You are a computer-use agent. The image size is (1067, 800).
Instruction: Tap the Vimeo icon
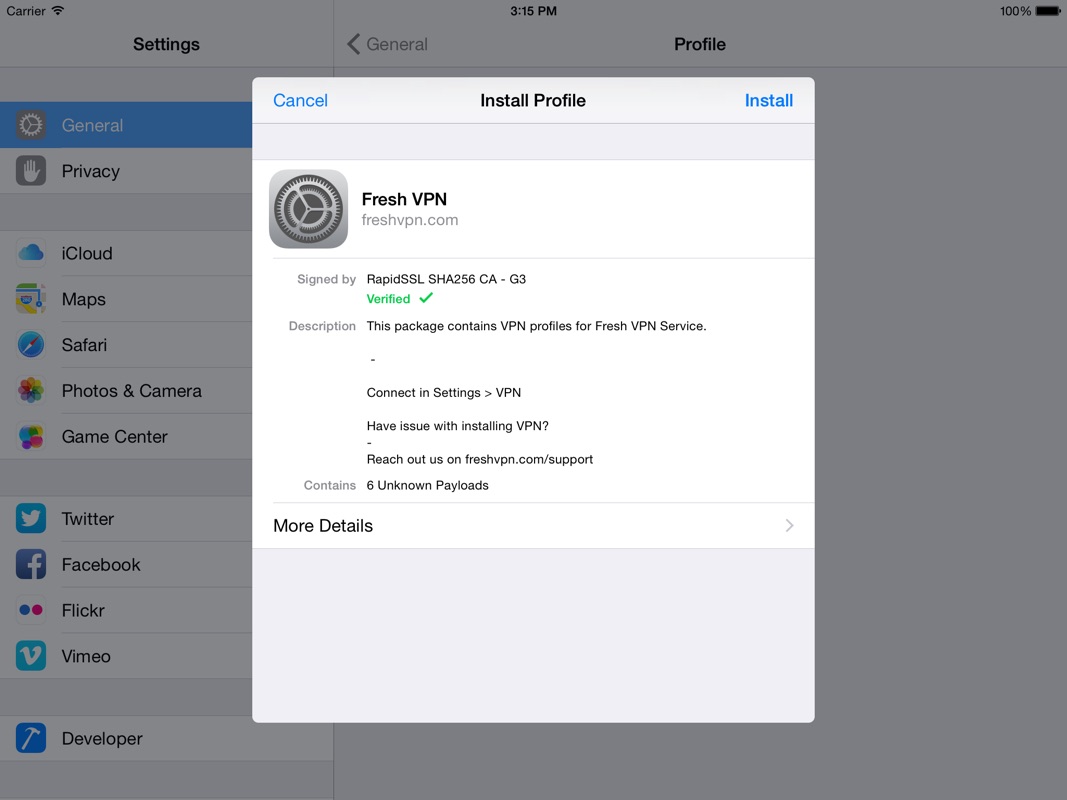31,656
